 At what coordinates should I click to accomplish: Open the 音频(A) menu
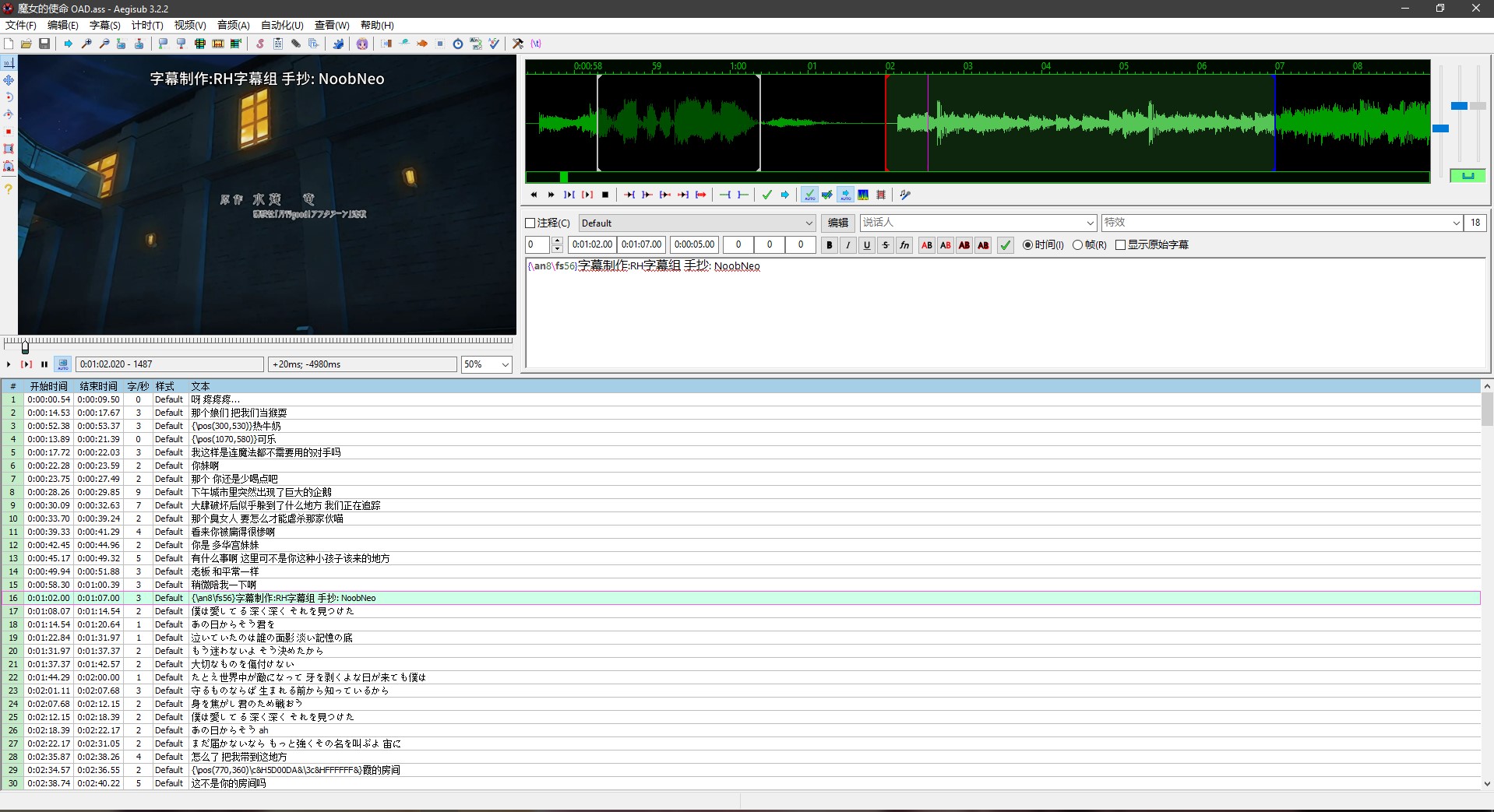pos(234,25)
